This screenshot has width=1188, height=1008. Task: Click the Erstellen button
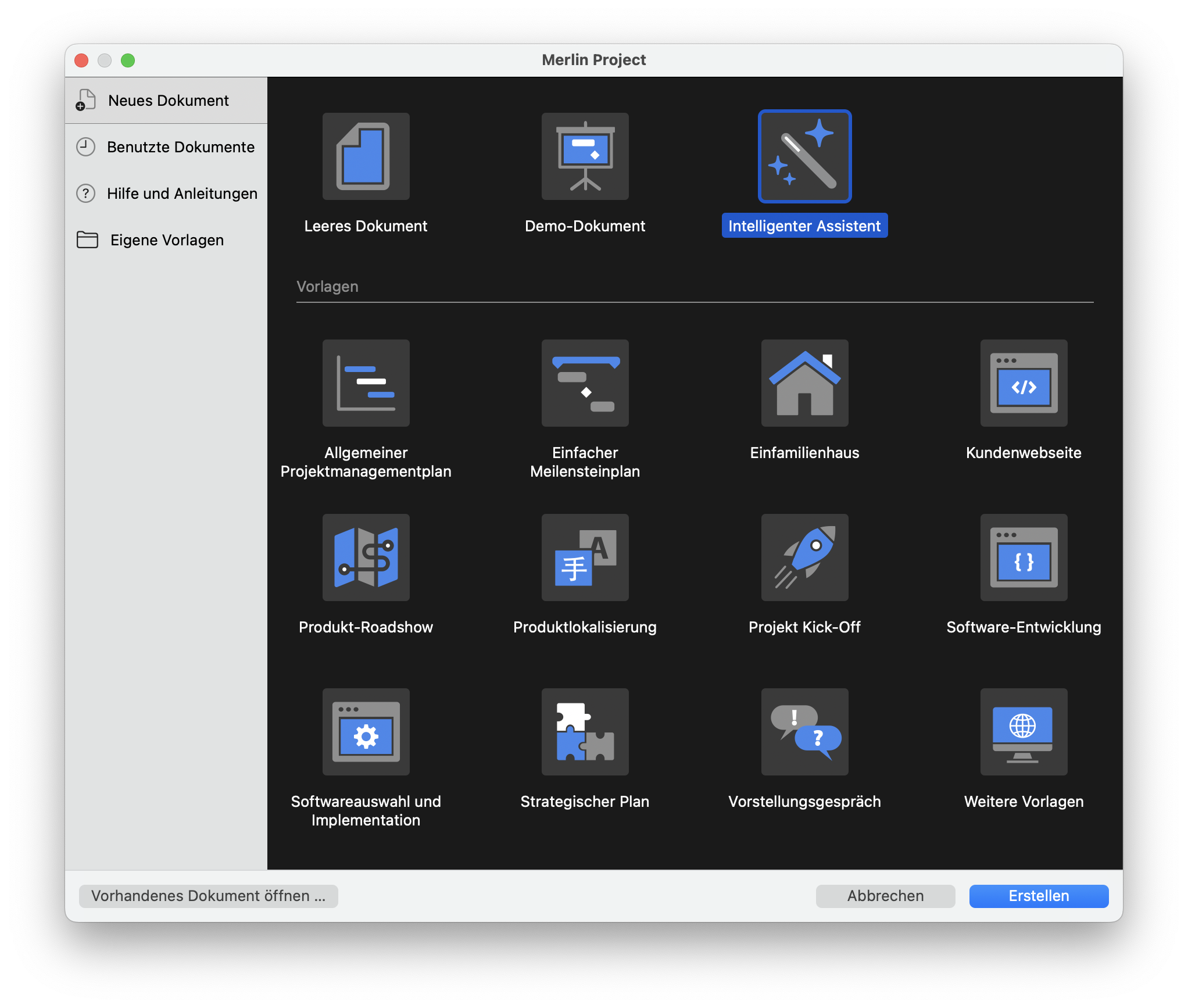tap(1038, 896)
